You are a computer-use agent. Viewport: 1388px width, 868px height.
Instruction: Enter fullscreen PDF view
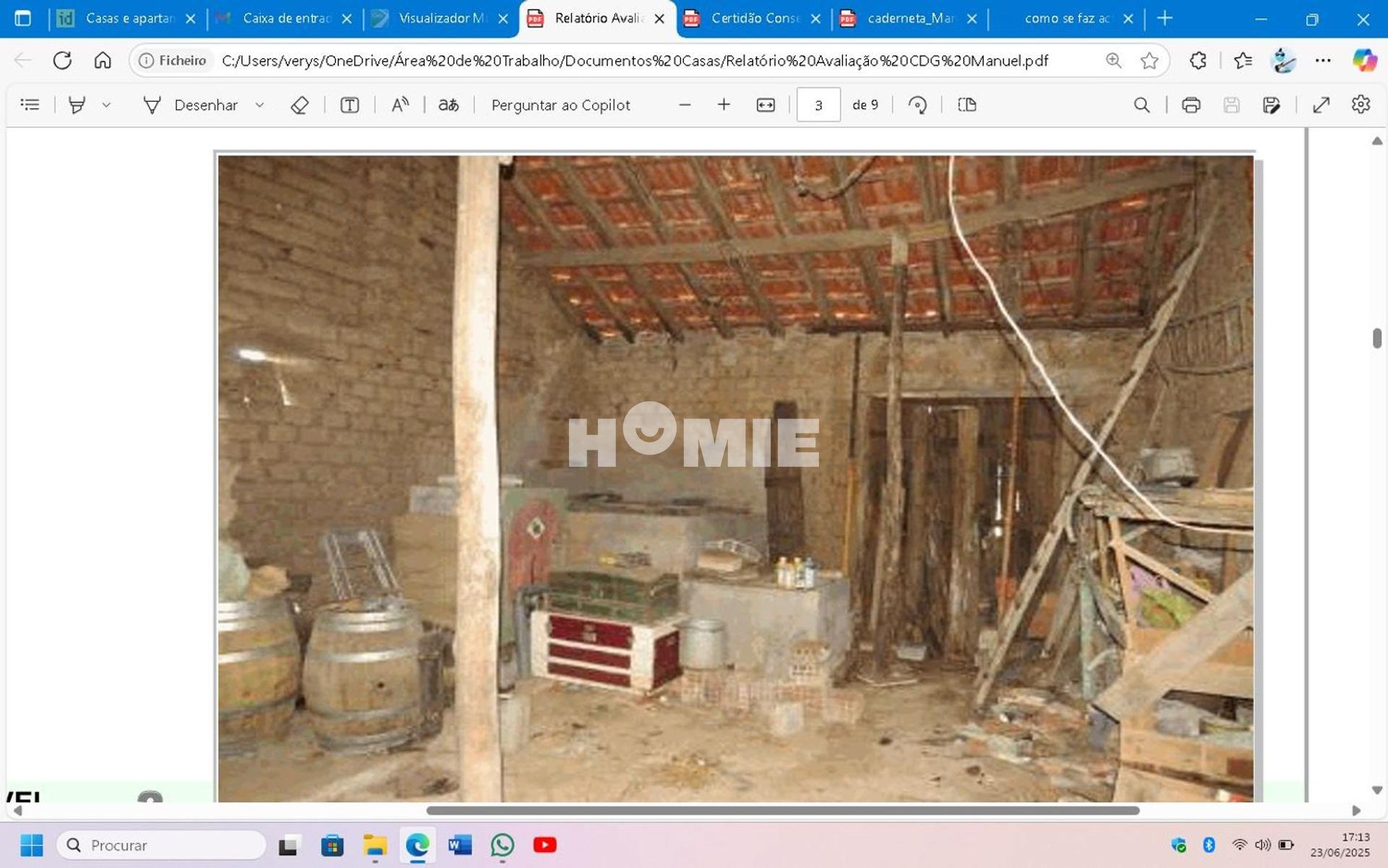[x=1321, y=105]
